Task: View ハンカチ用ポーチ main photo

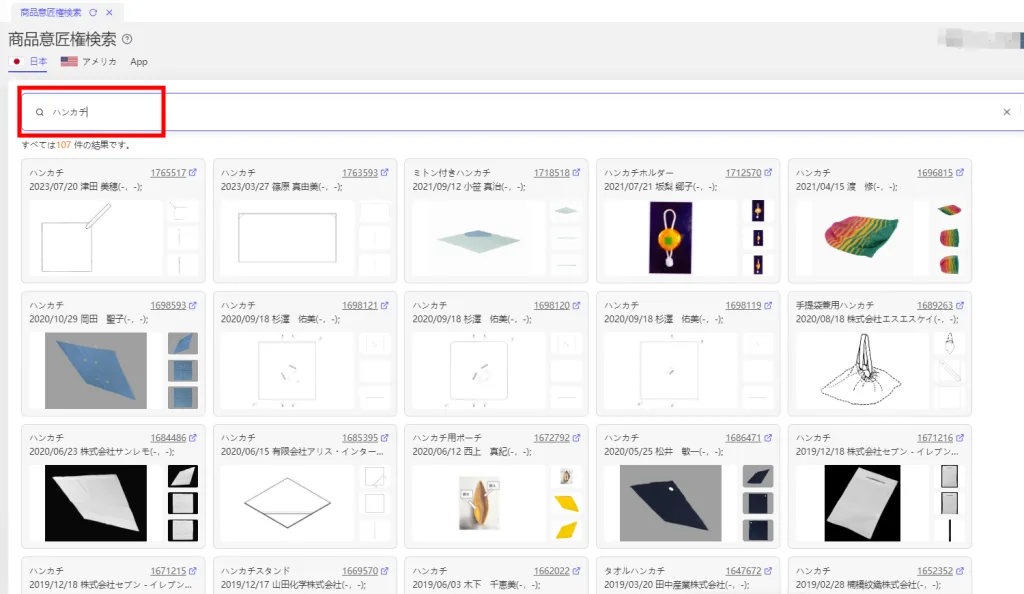Action: [x=479, y=504]
